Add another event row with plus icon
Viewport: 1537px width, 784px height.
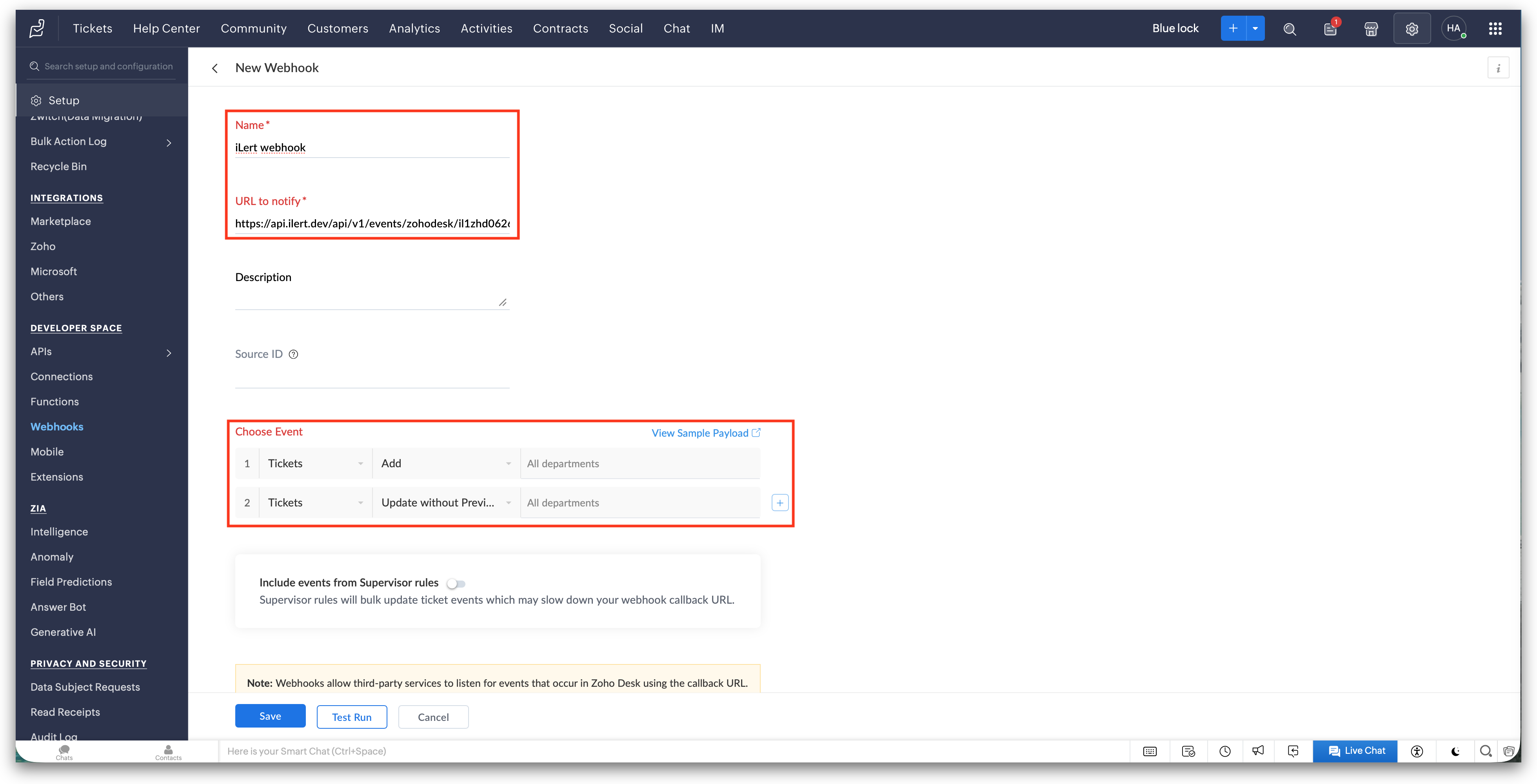780,503
